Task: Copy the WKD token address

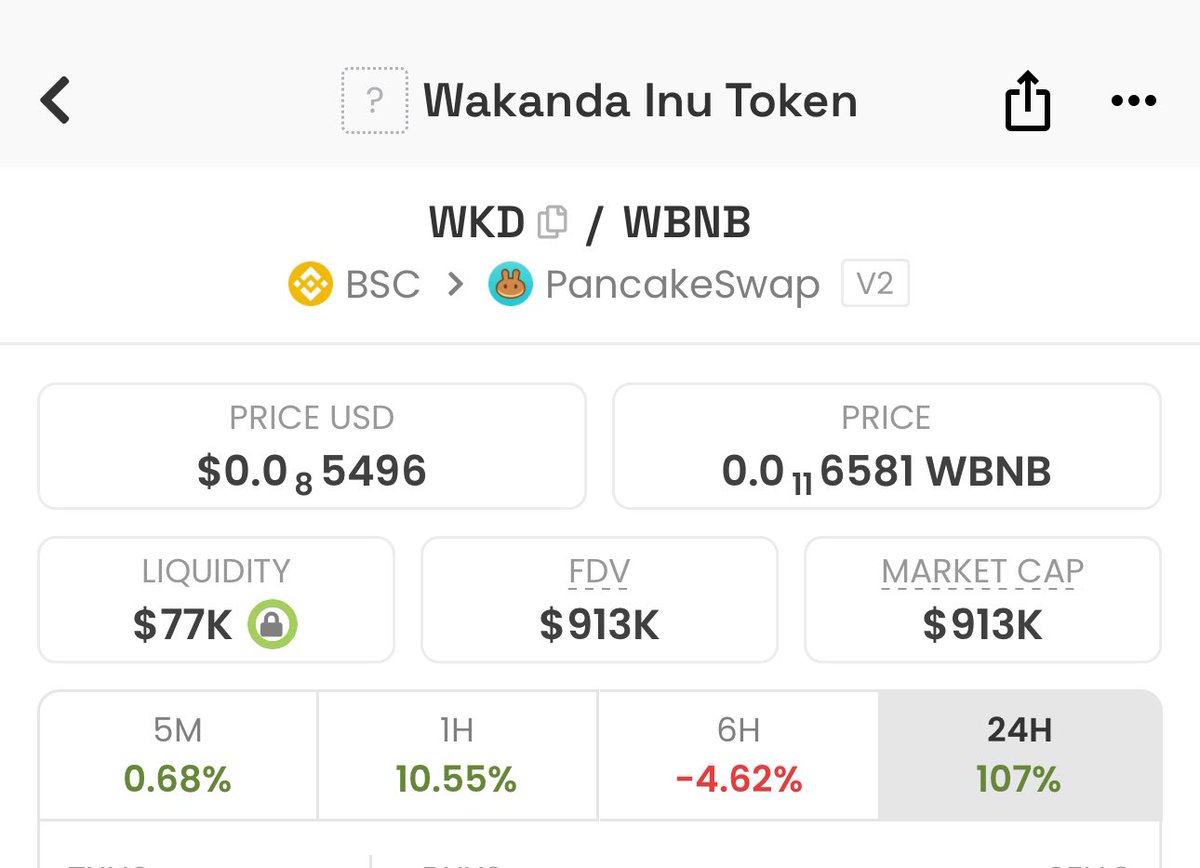Action: (x=552, y=223)
